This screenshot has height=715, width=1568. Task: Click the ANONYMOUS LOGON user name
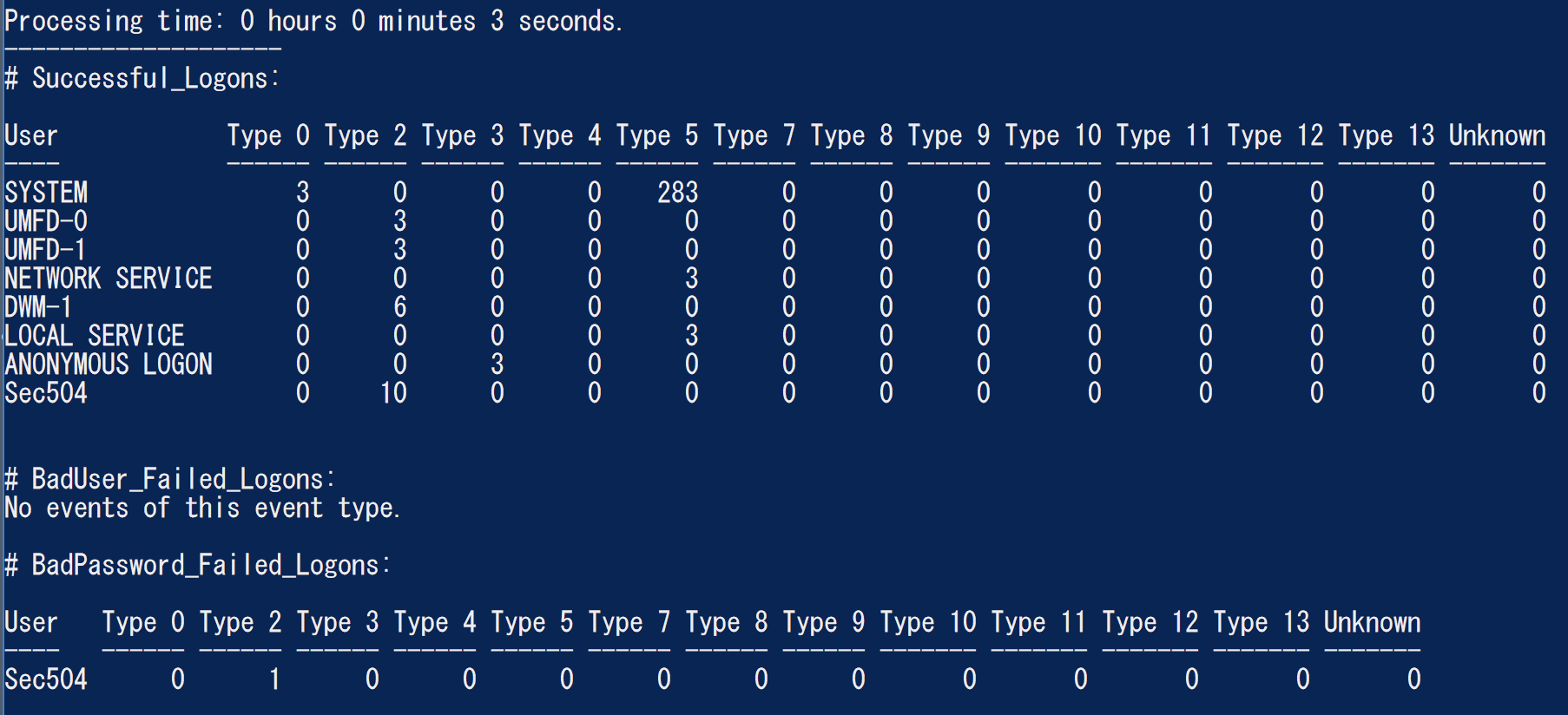[109, 364]
